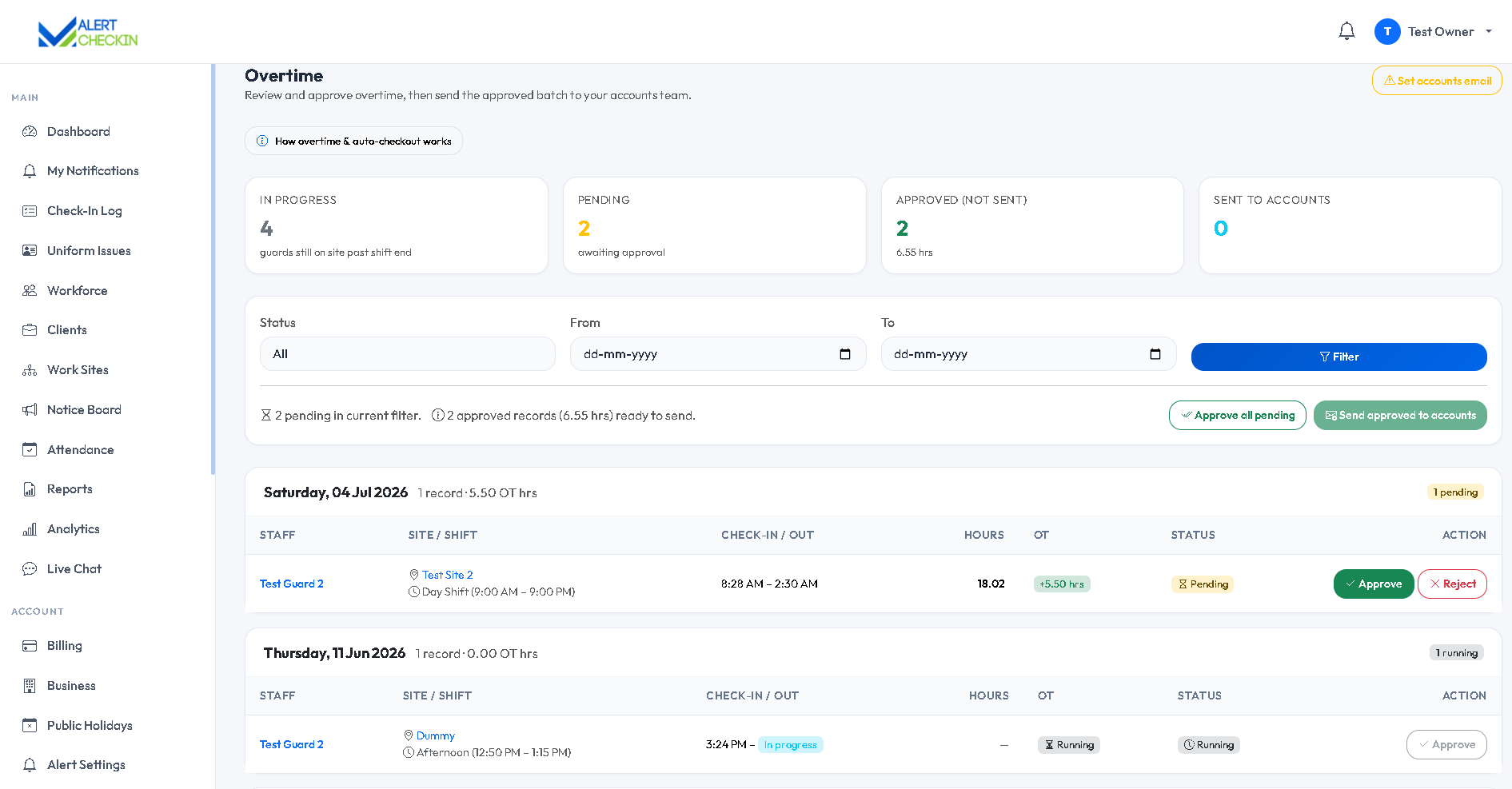
Task: Click the +5.50 hrs overtime badge
Action: pos(1062,584)
